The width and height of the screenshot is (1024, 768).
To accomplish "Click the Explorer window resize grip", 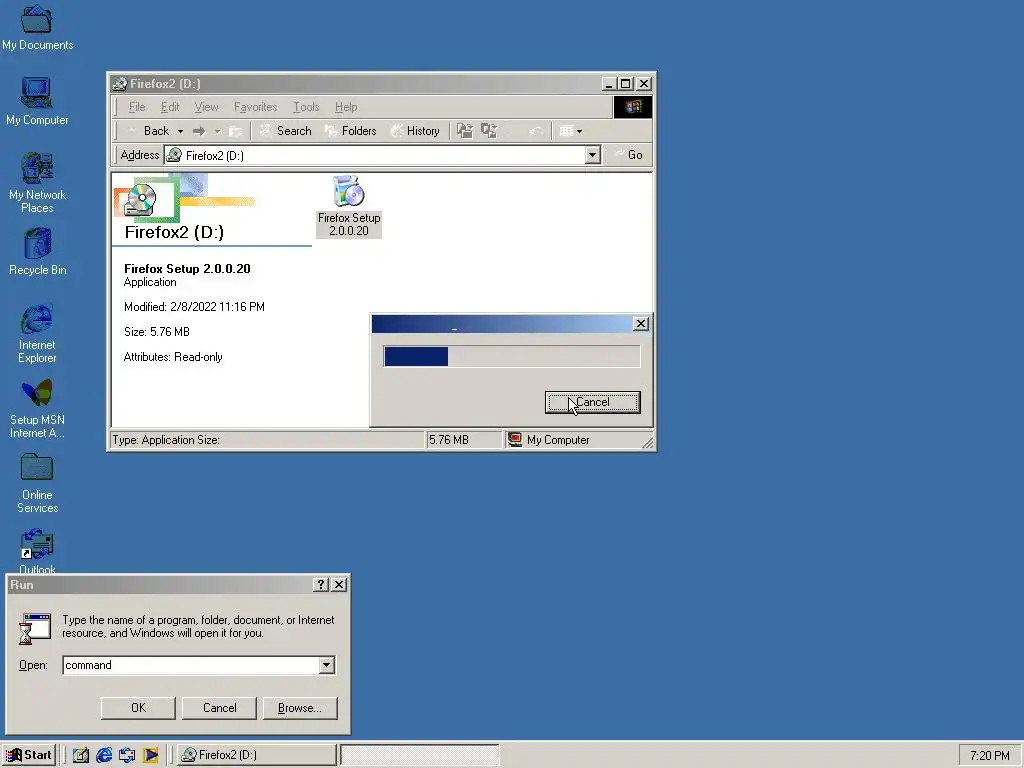I will (647, 443).
